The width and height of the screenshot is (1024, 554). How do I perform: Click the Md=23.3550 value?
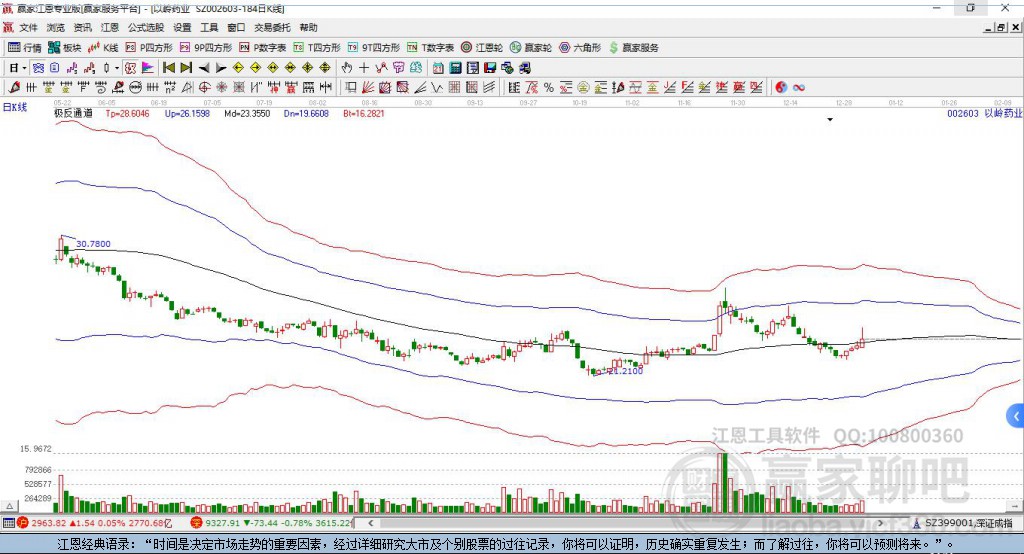(x=247, y=114)
